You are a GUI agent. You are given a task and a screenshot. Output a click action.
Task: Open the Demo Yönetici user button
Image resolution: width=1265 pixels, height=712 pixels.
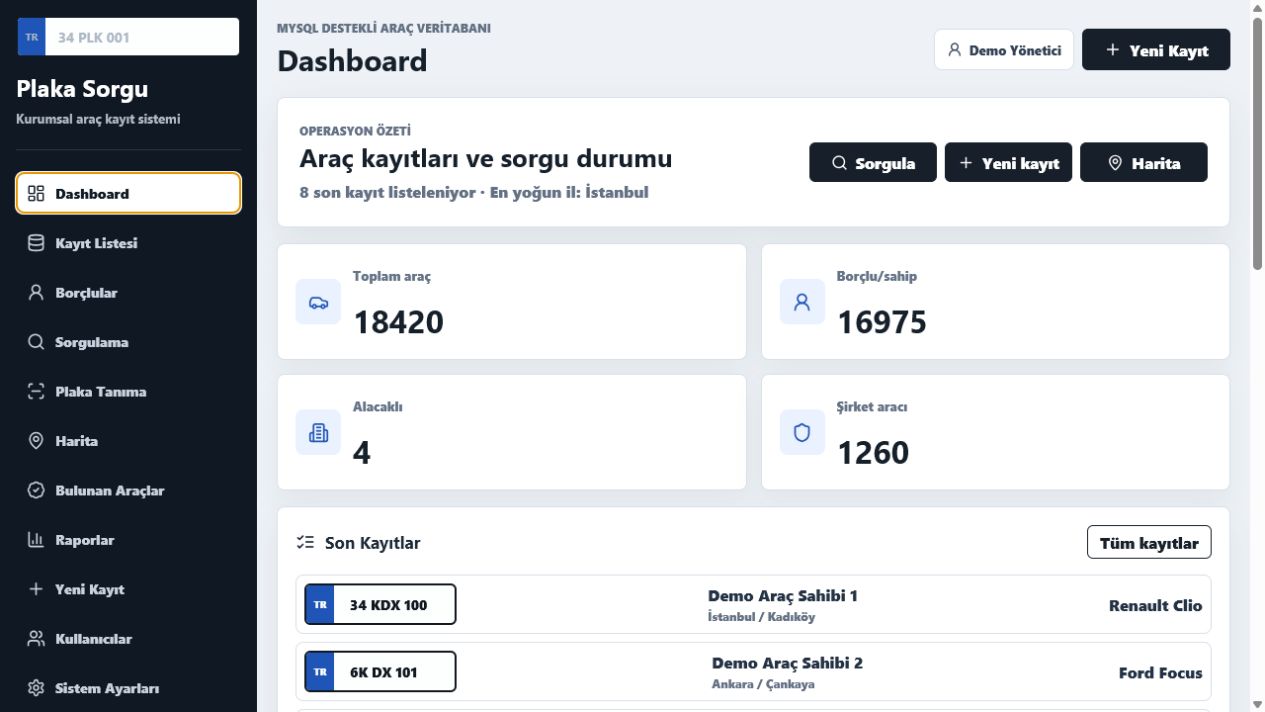tap(1004, 50)
